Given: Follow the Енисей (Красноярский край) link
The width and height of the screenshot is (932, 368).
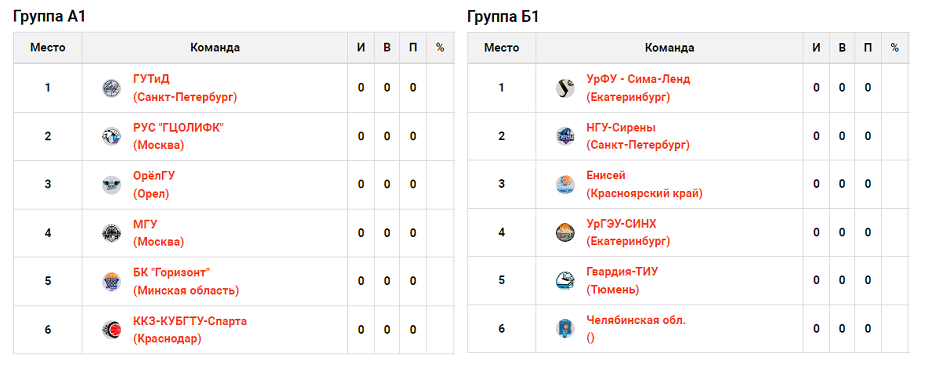Looking at the screenshot, I should point(644,185).
